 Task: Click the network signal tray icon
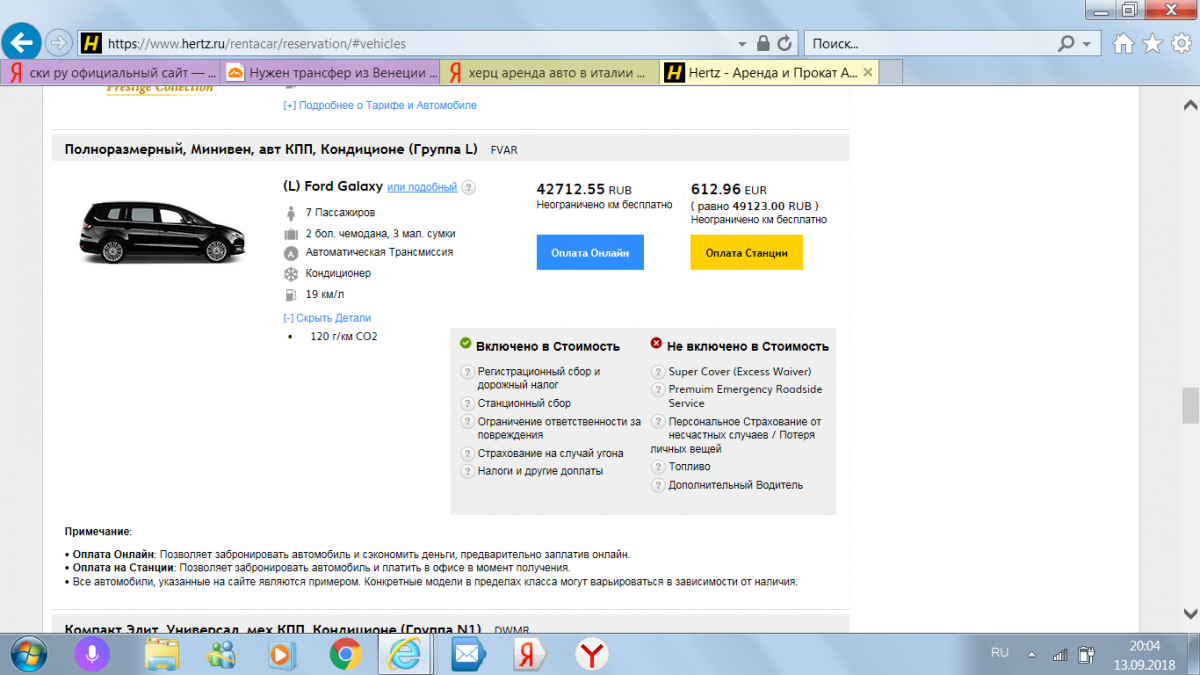[1060, 654]
